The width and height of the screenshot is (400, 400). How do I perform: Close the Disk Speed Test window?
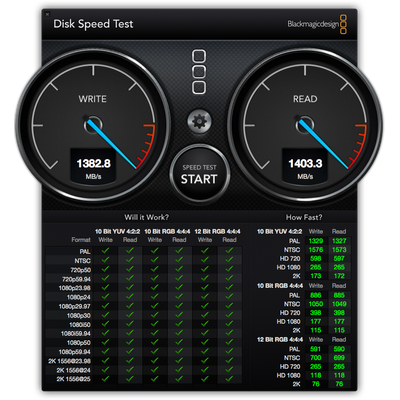coord(48,14)
